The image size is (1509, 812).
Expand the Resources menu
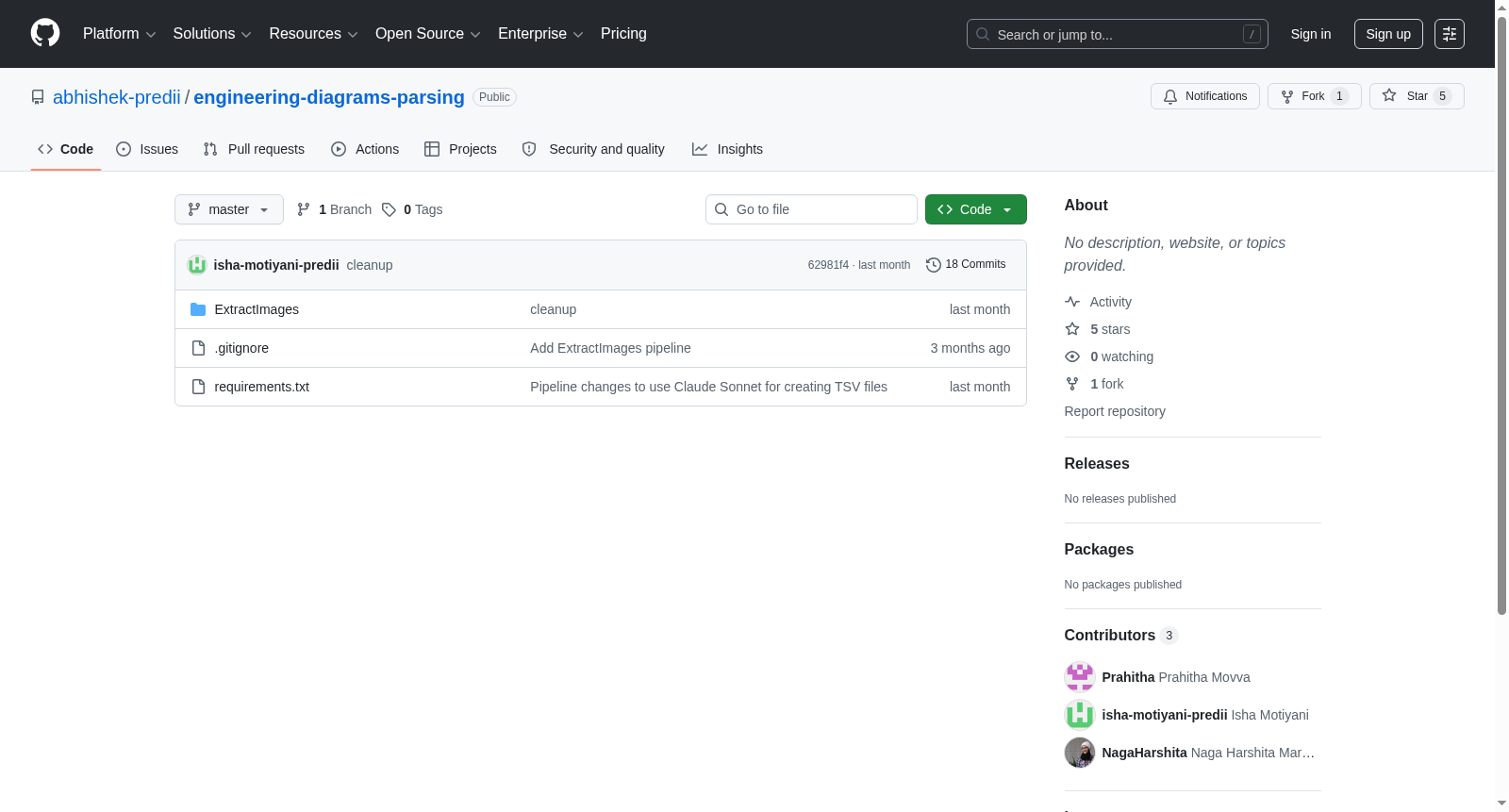click(x=314, y=34)
